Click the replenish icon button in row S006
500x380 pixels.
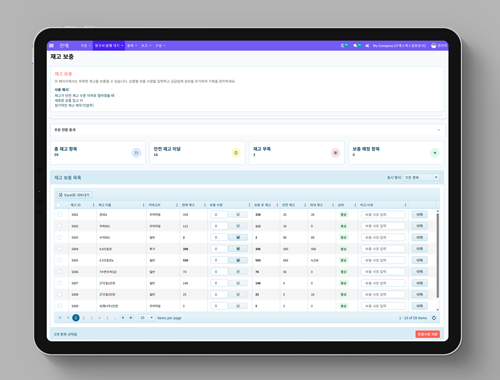click(x=238, y=272)
